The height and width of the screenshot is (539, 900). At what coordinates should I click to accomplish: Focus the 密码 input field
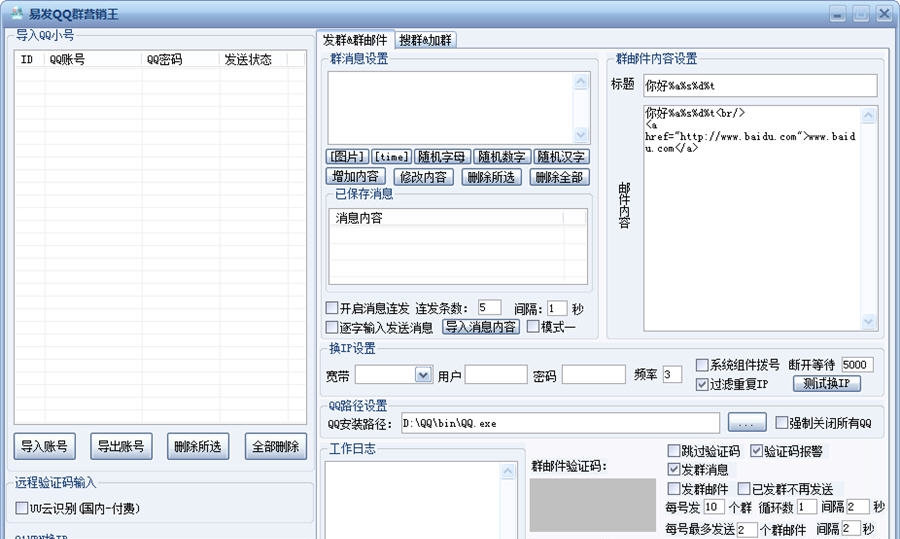[x=593, y=375]
